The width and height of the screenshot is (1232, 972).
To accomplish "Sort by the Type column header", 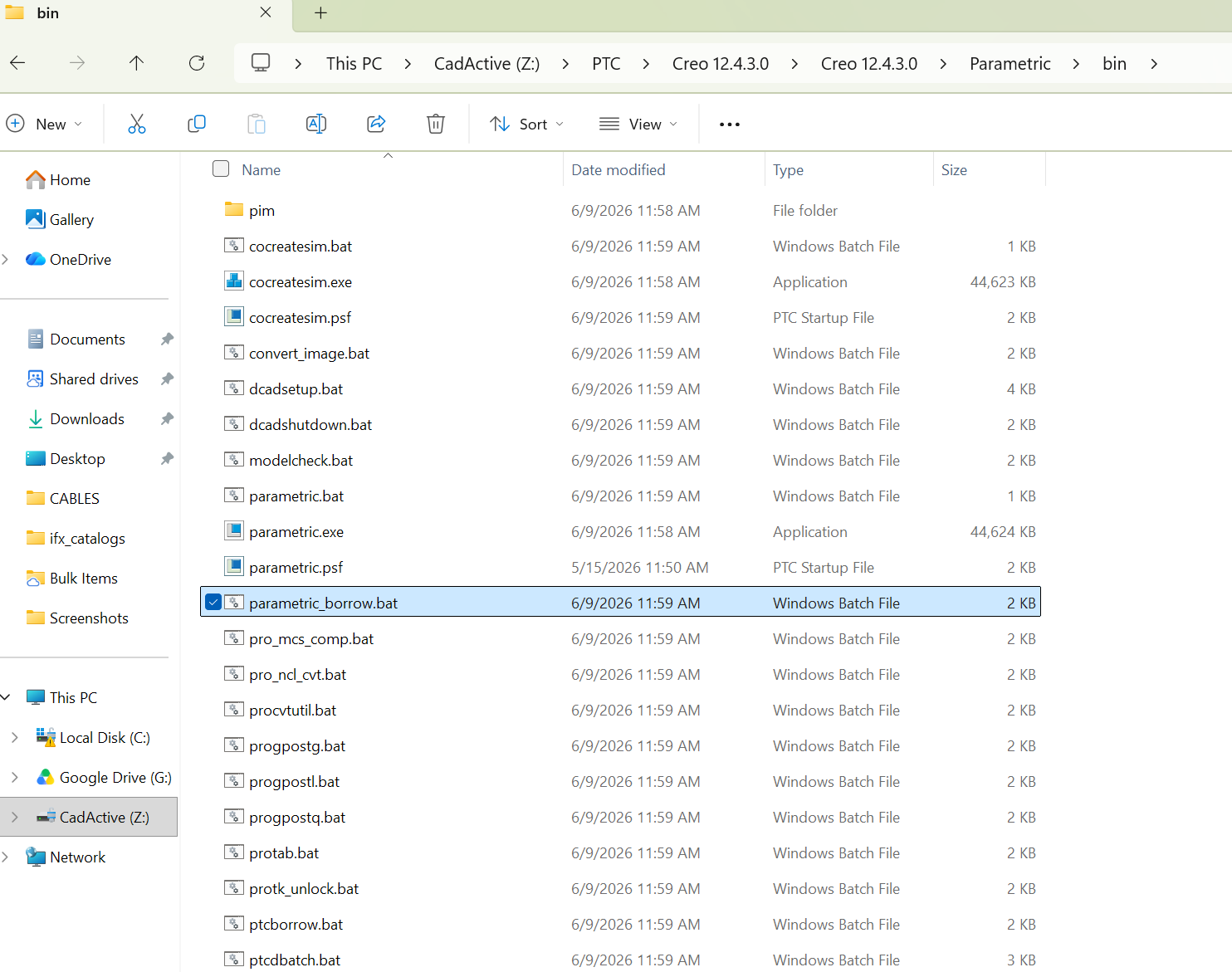I will tap(788, 169).
